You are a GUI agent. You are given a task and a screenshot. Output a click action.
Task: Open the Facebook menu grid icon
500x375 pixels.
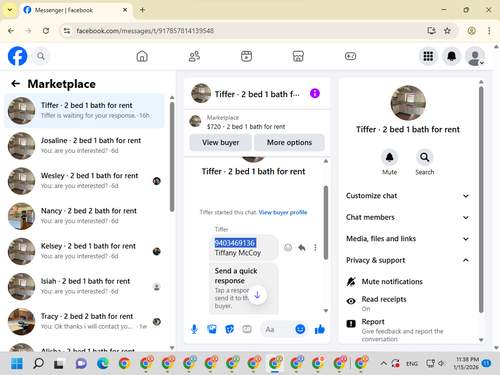point(428,56)
